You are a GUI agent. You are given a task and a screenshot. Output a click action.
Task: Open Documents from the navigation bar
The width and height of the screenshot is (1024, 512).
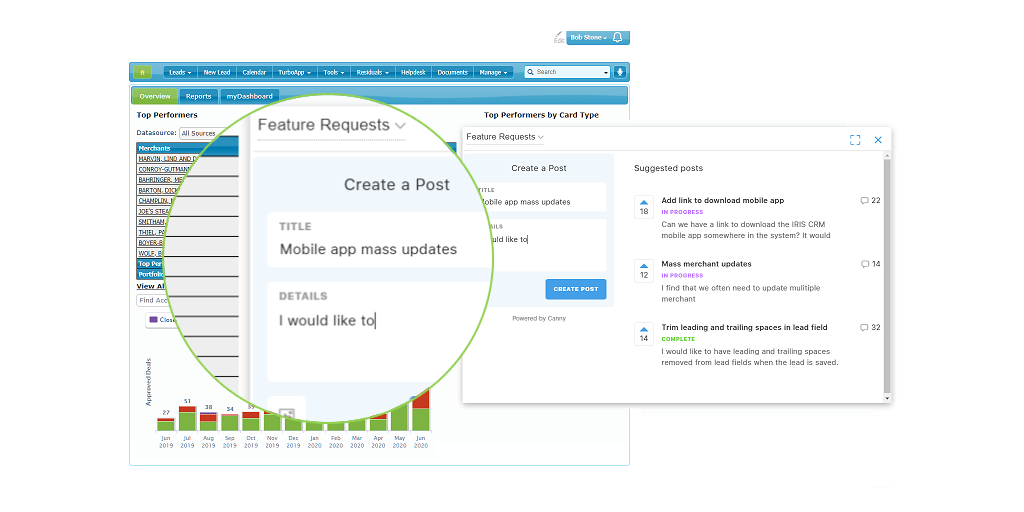point(452,72)
